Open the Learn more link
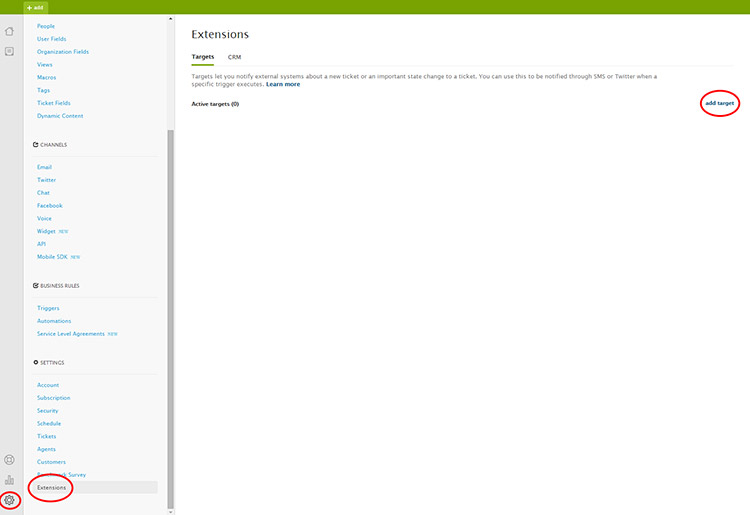750x515 pixels. click(x=283, y=84)
